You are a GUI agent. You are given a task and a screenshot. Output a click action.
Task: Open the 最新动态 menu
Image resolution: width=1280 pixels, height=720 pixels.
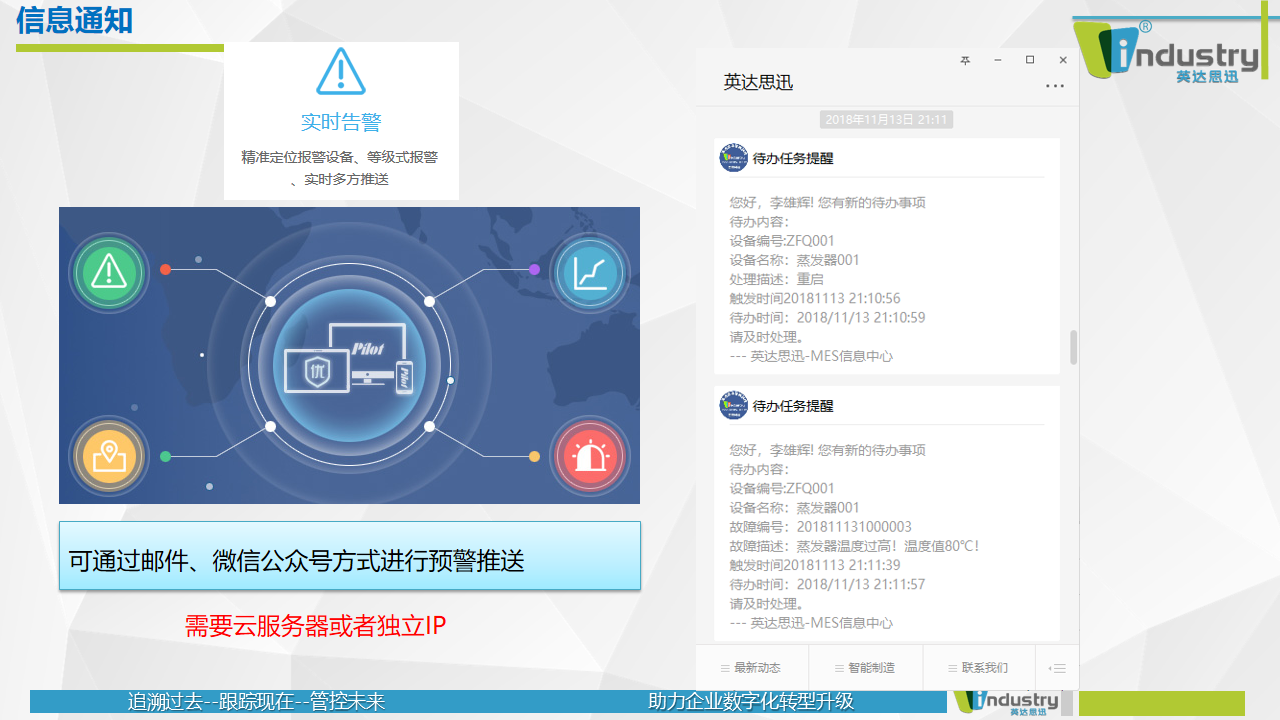[751, 668]
